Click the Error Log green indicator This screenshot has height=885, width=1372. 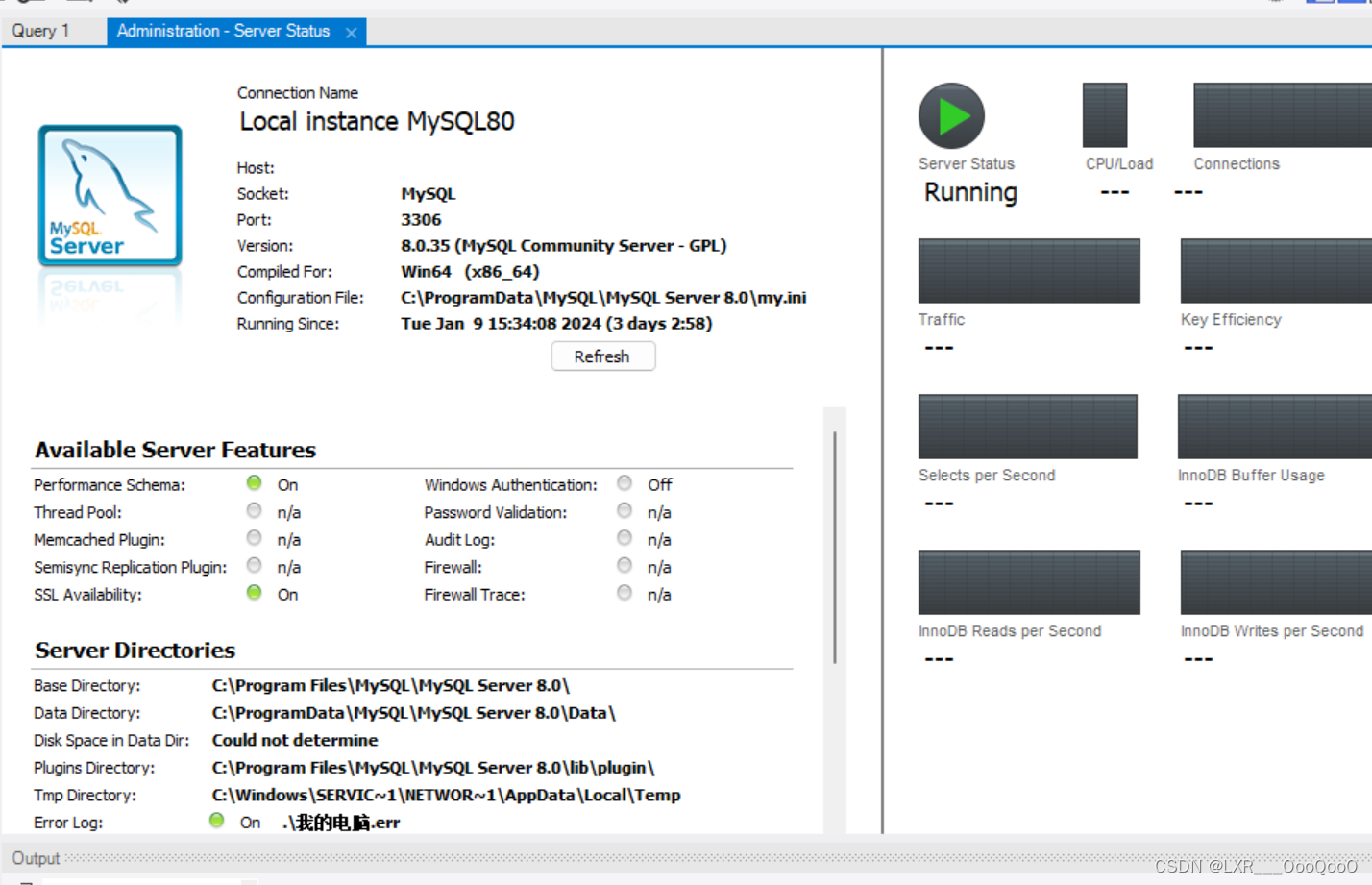coord(217,821)
